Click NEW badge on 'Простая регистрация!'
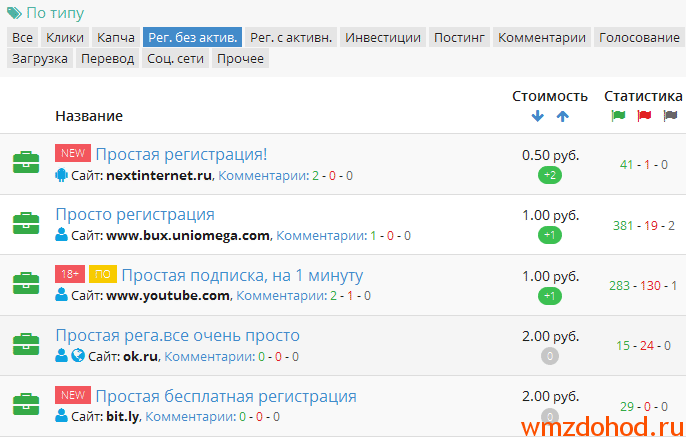 [73, 153]
